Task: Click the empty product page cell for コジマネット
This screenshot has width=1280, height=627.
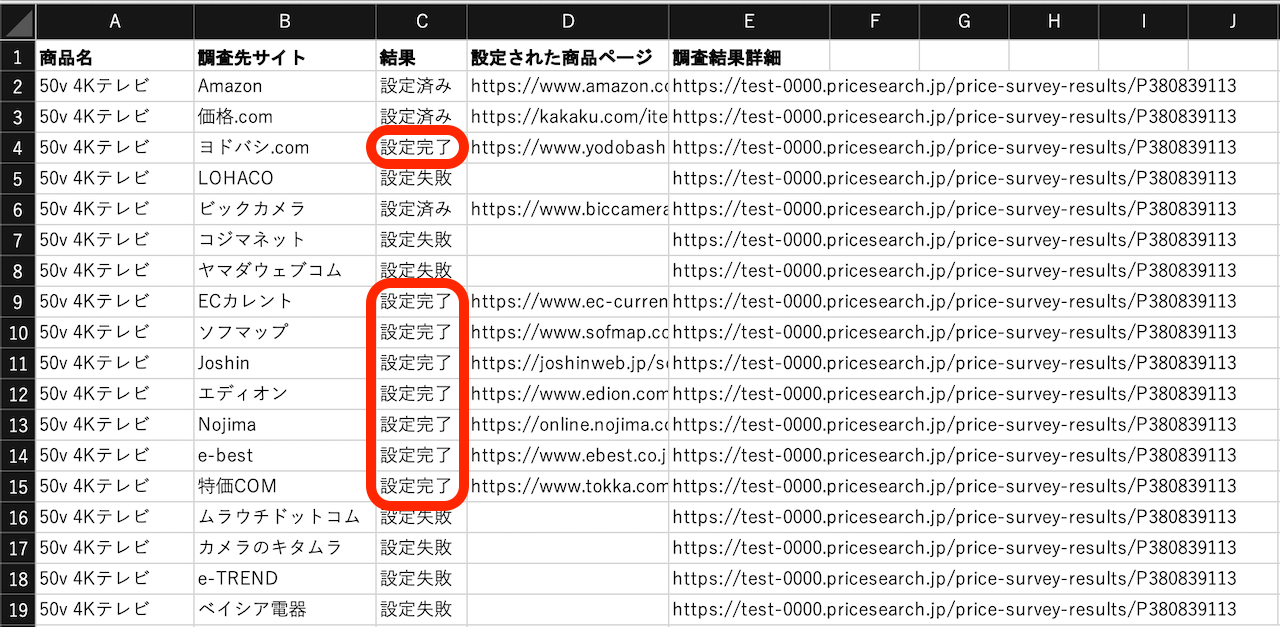Action: (x=568, y=240)
